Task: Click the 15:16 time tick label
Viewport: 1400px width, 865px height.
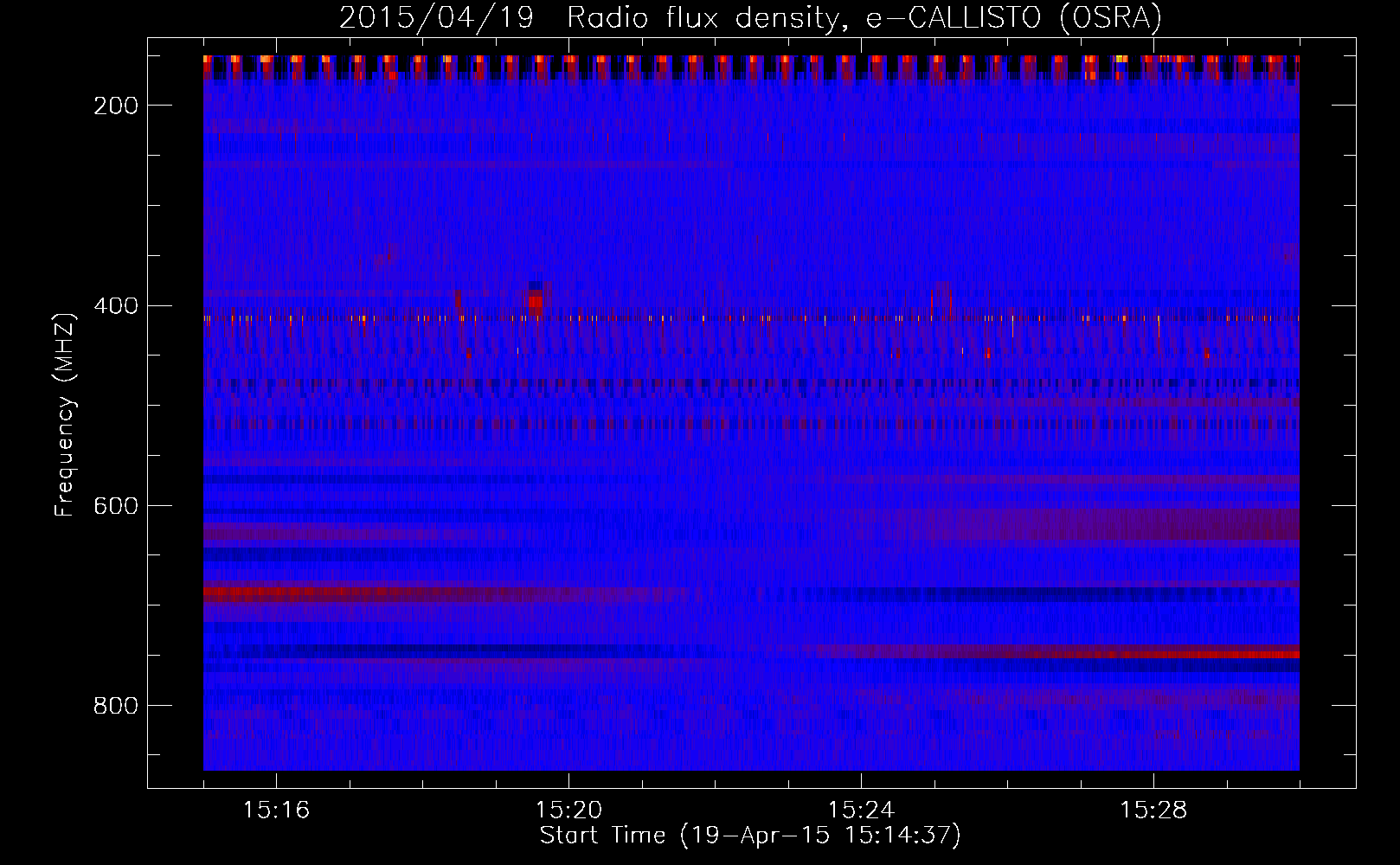Action: (276, 811)
